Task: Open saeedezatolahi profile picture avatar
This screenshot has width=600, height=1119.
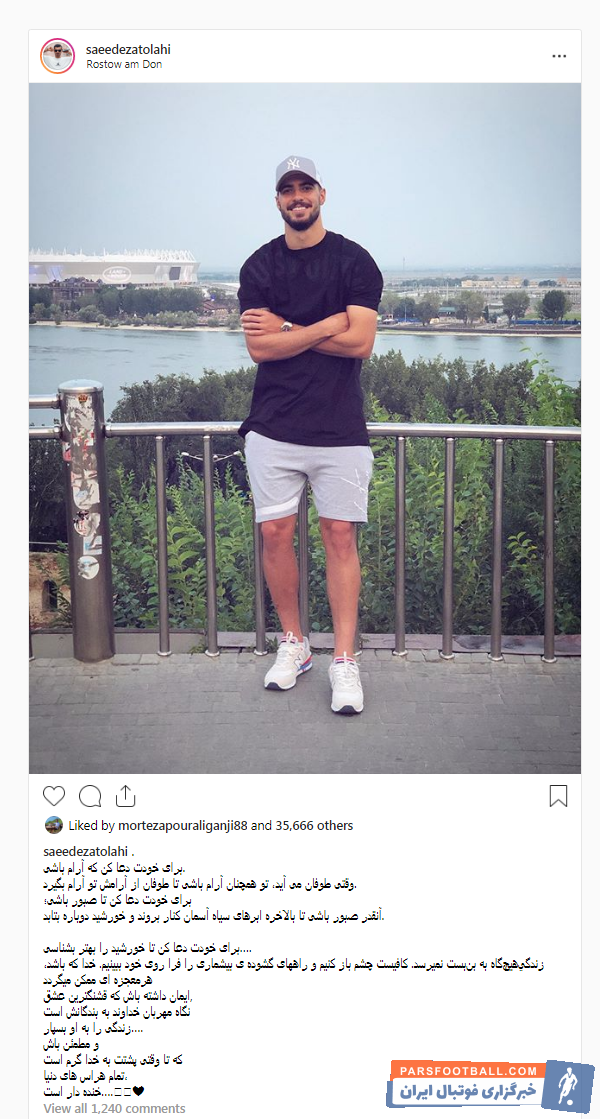Action: [x=57, y=56]
